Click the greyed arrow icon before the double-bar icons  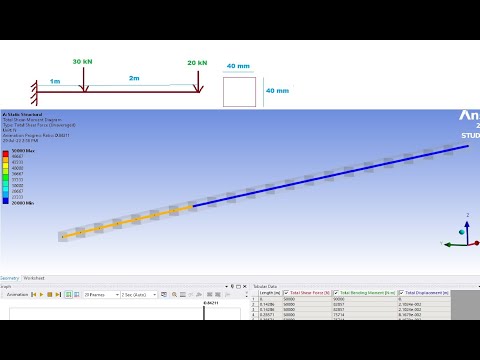199,295
